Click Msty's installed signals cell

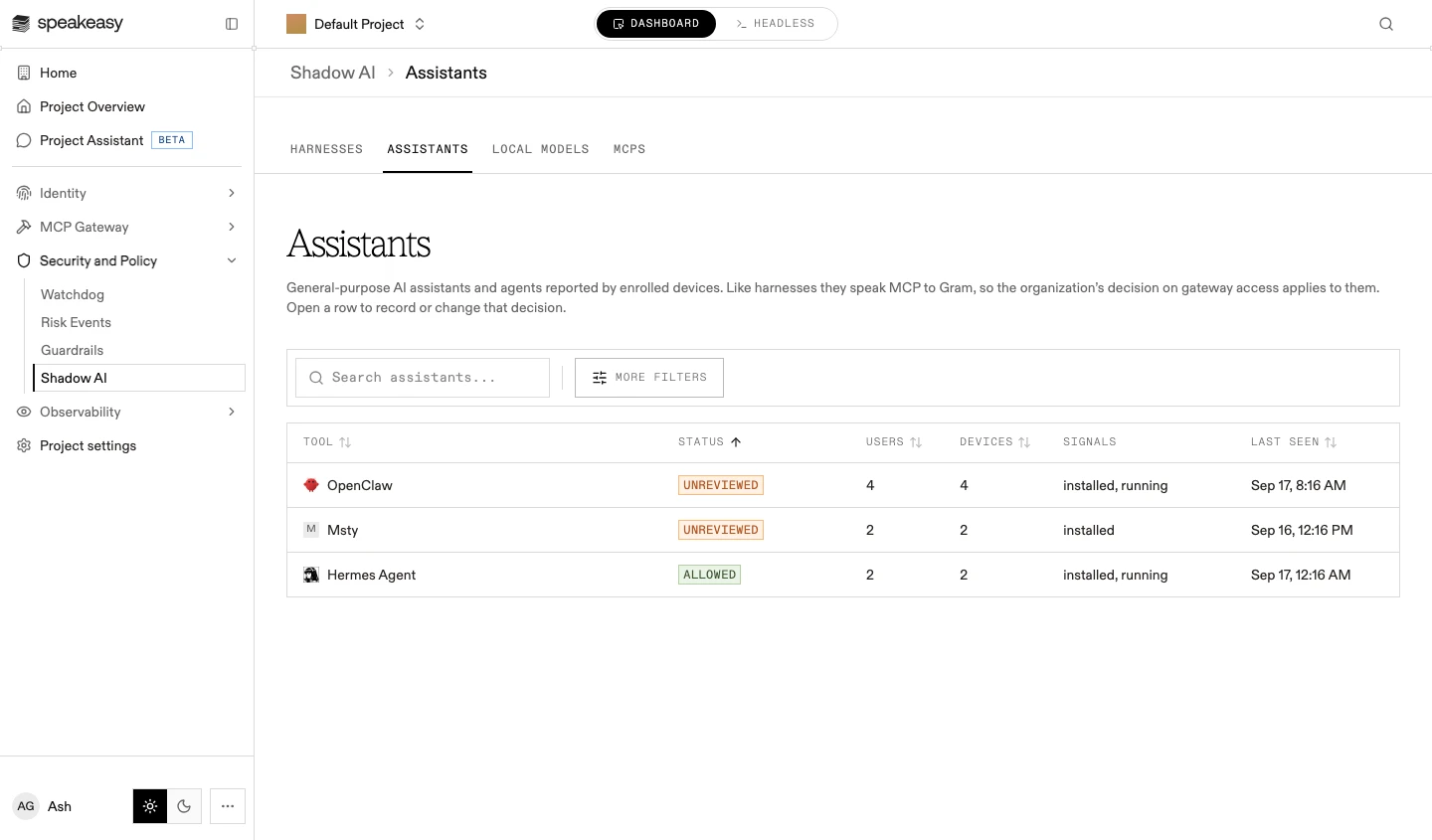coord(1089,530)
